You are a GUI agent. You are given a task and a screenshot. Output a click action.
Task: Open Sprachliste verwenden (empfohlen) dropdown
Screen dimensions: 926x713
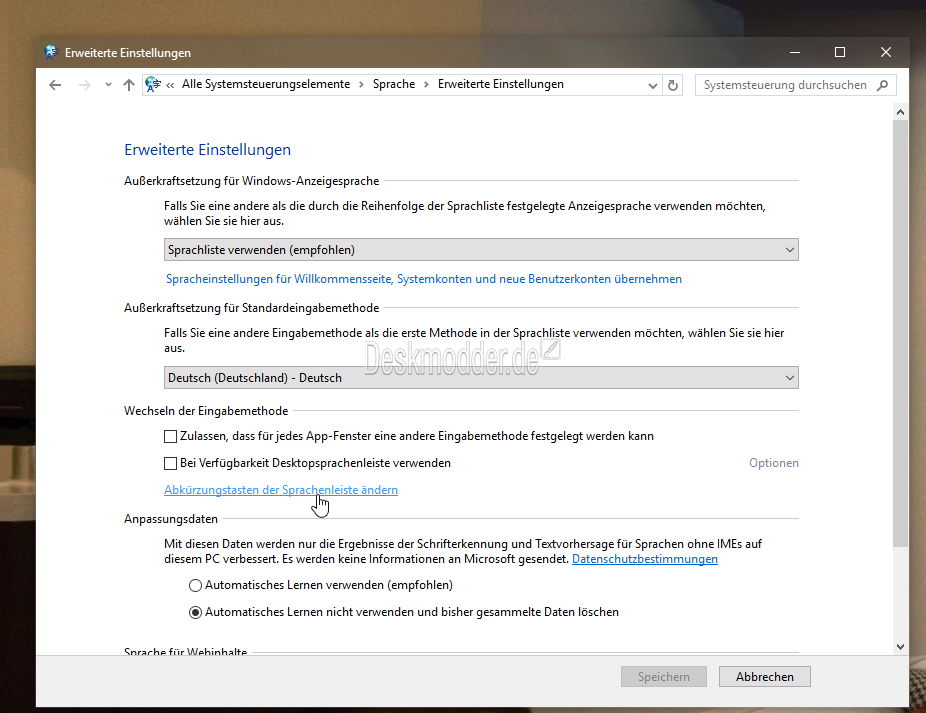click(481, 250)
